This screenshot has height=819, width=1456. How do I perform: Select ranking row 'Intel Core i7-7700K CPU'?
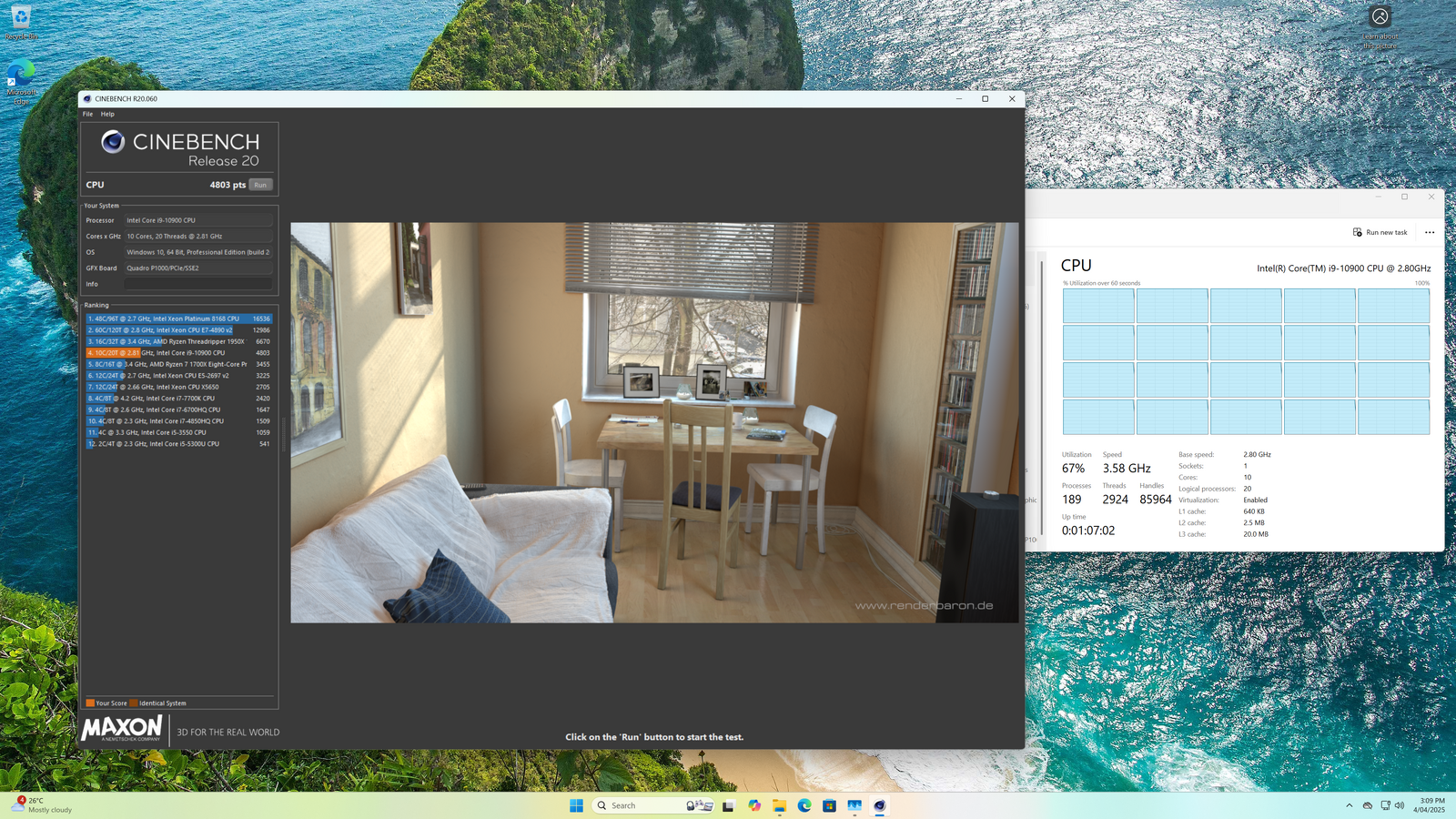179,399
